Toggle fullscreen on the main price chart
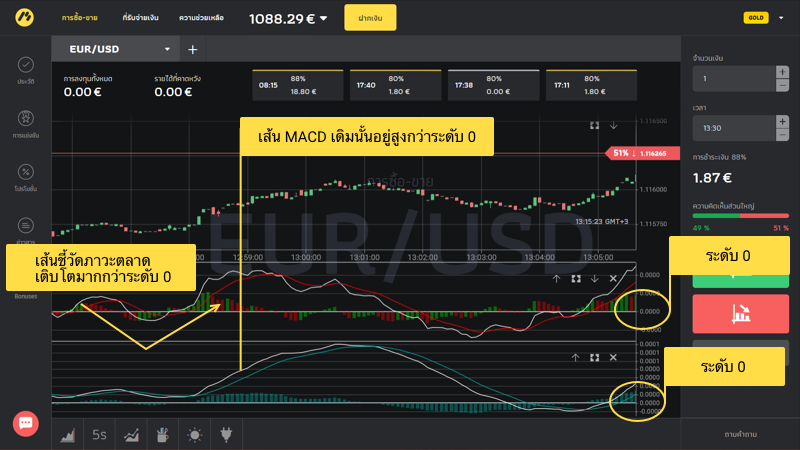Screen dimensions: 800x450 point(594,125)
